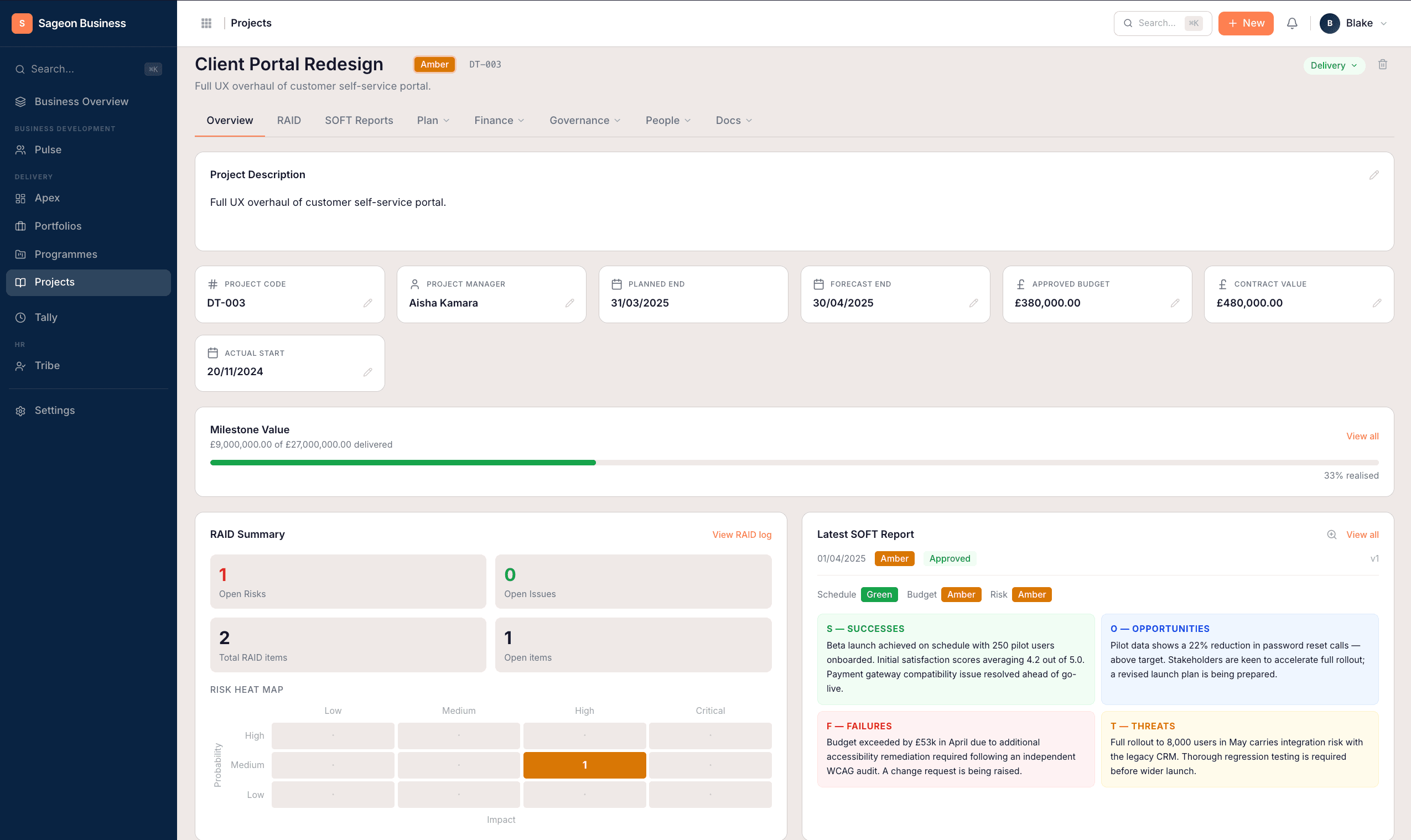Image resolution: width=1411 pixels, height=840 pixels.
Task: Click the sidebar Search field
Action: tap(89, 69)
